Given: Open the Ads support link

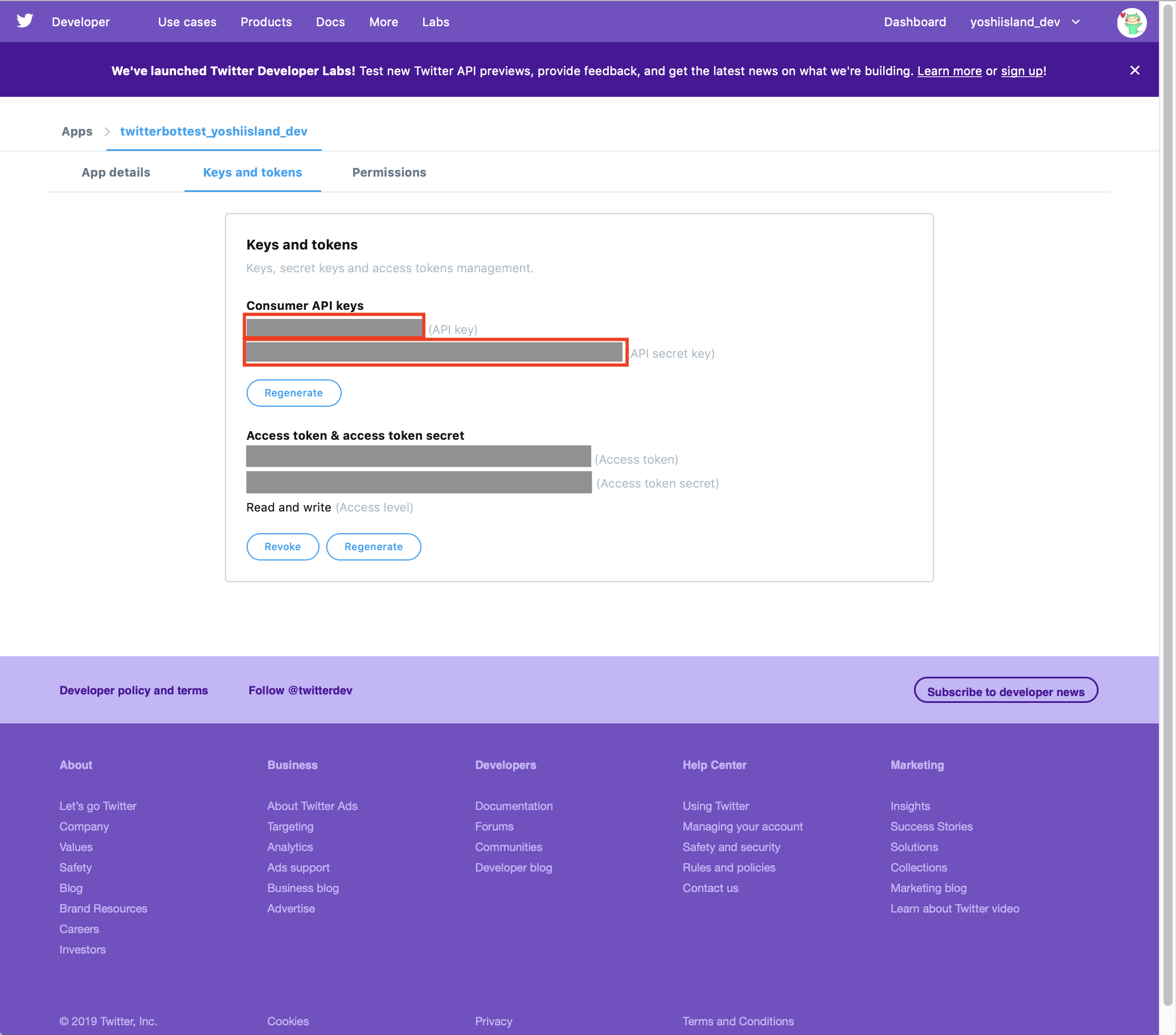Looking at the screenshot, I should coord(298,867).
